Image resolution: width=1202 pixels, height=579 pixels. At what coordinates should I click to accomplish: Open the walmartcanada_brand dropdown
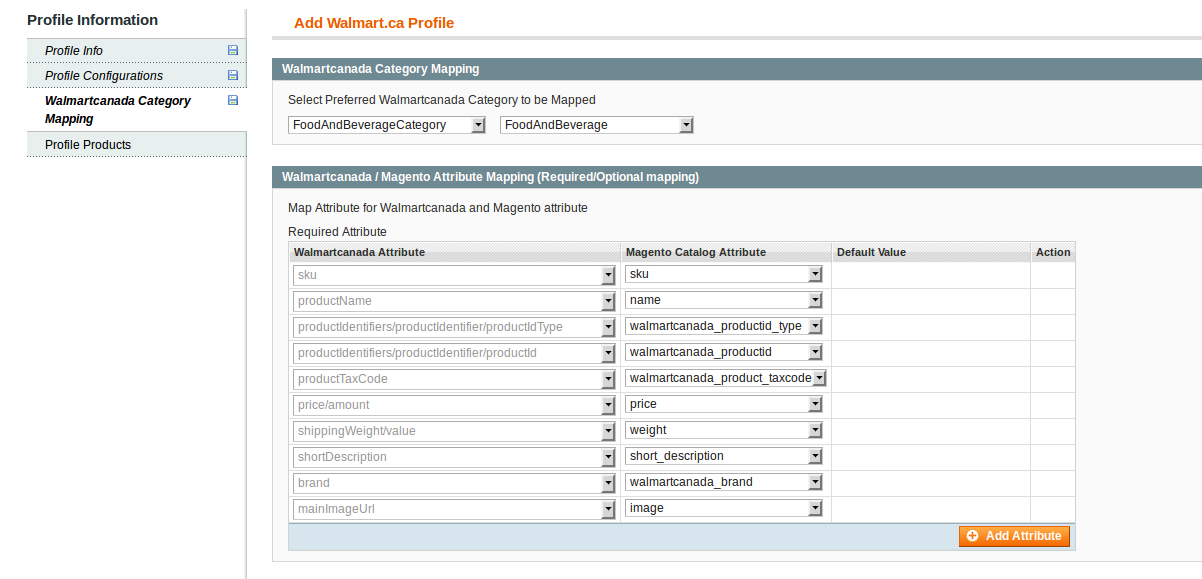coord(724,482)
